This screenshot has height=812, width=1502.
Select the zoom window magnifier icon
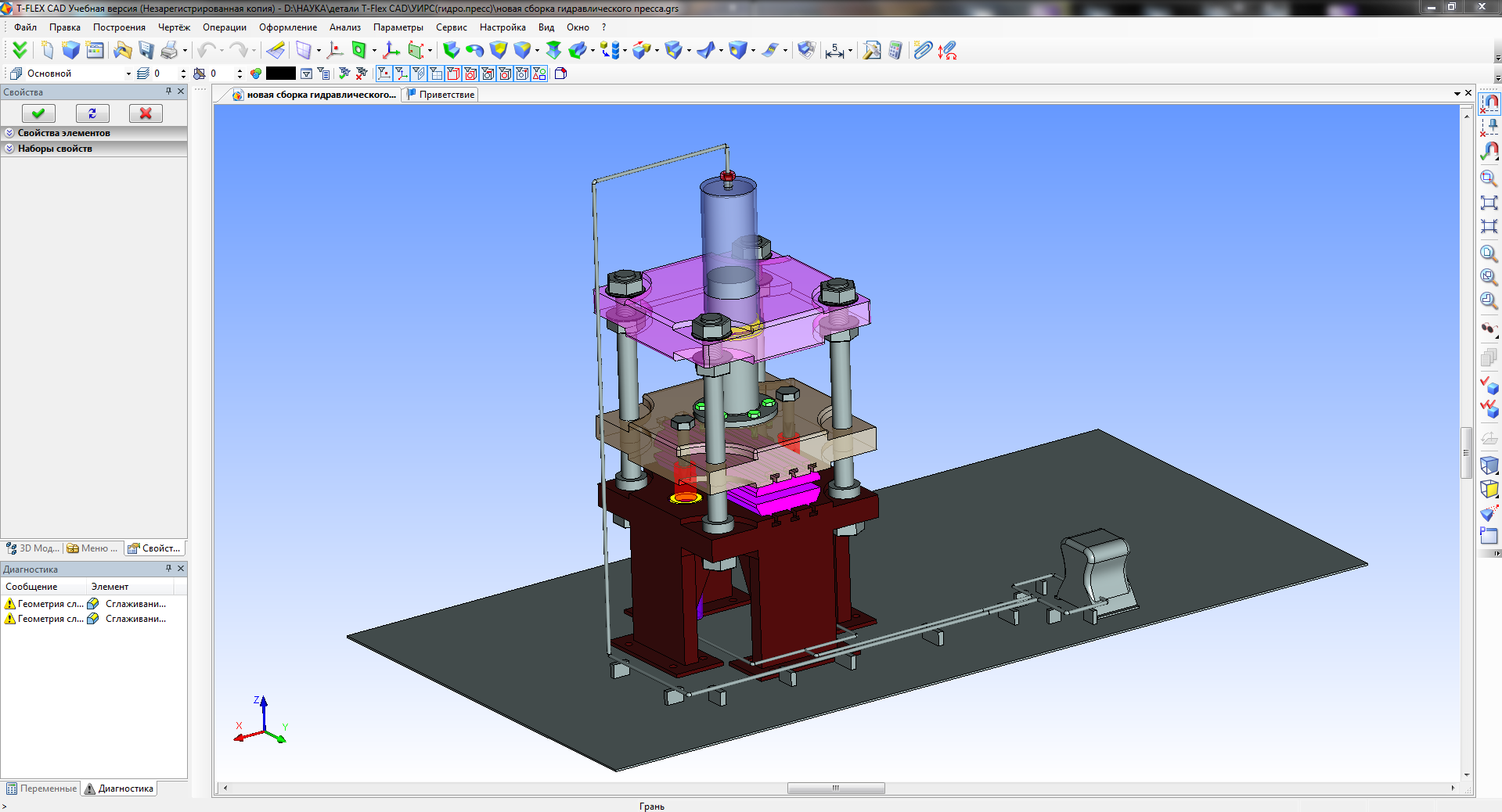1489,178
